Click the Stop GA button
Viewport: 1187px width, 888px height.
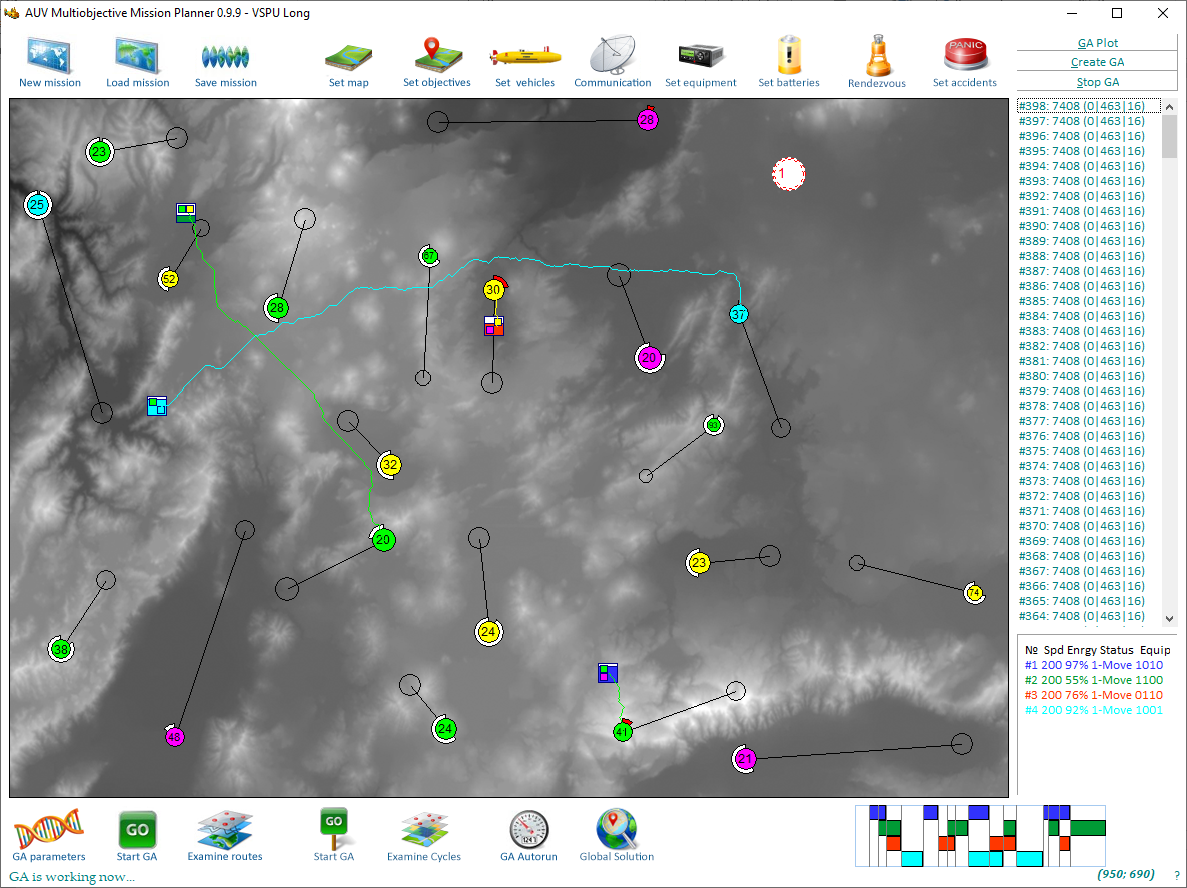tap(1097, 82)
